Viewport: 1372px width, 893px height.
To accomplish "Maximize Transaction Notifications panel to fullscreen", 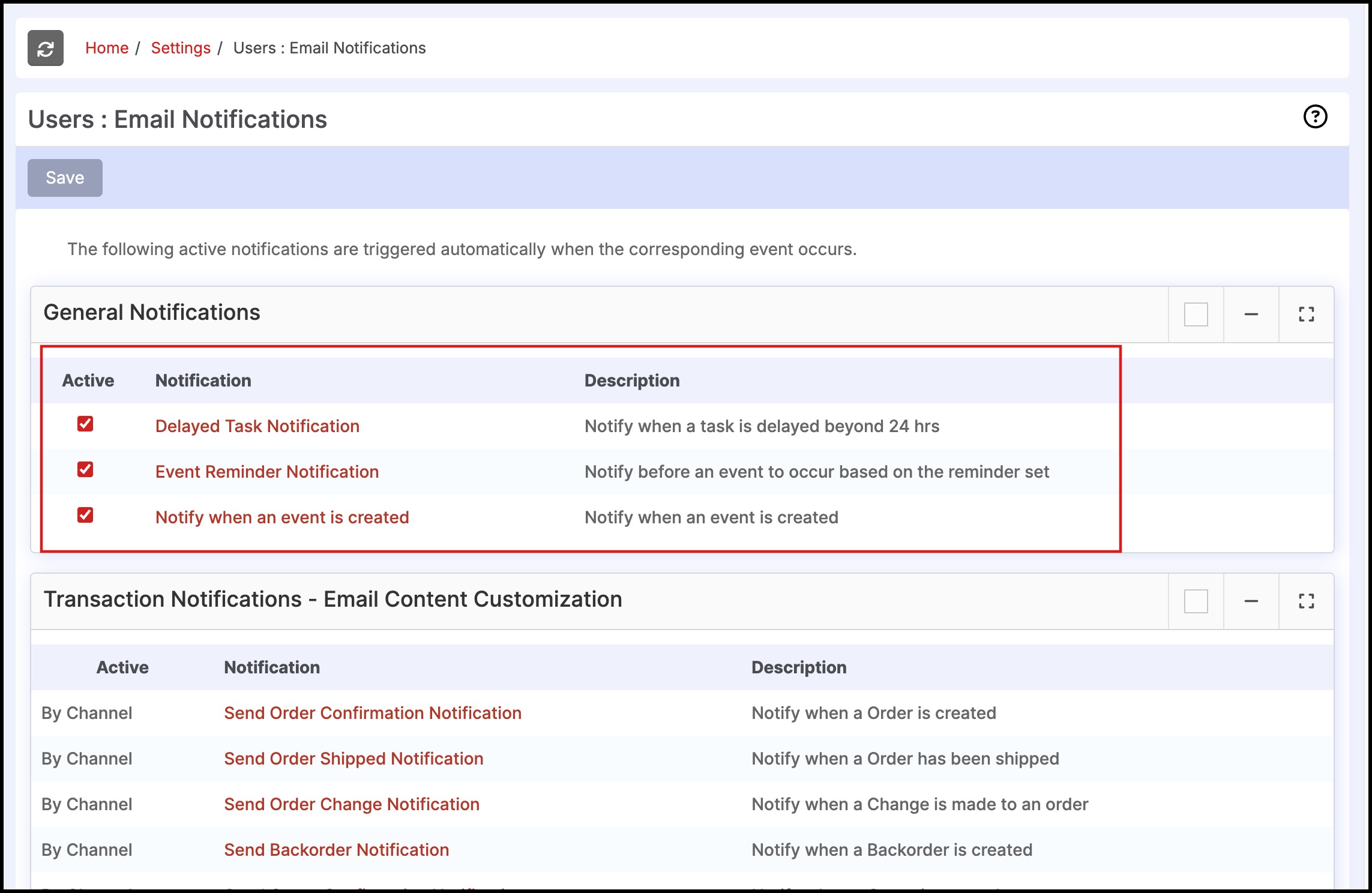I will click(x=1306, y=601).
